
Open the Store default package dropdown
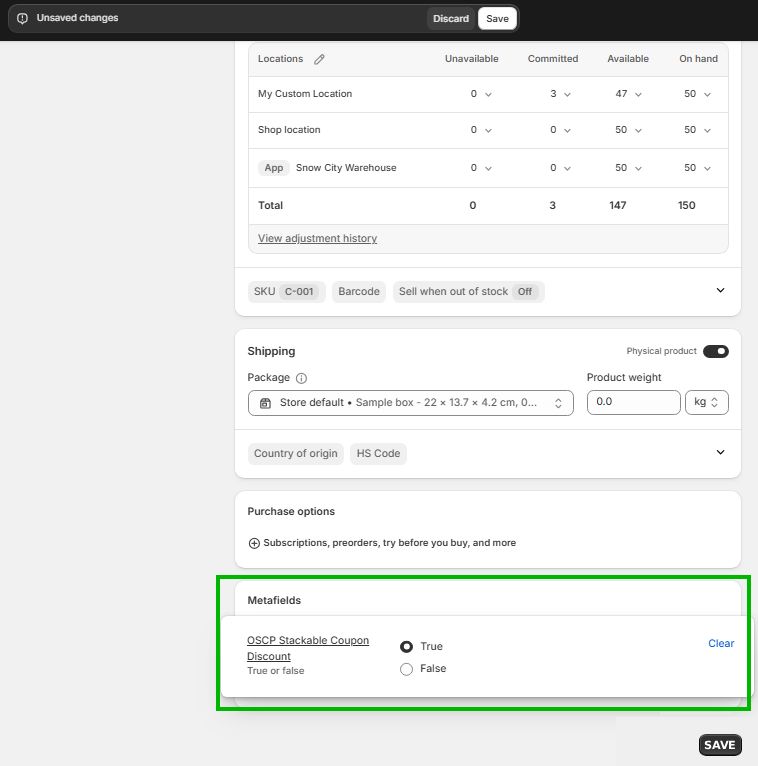(x=410, y=403)
